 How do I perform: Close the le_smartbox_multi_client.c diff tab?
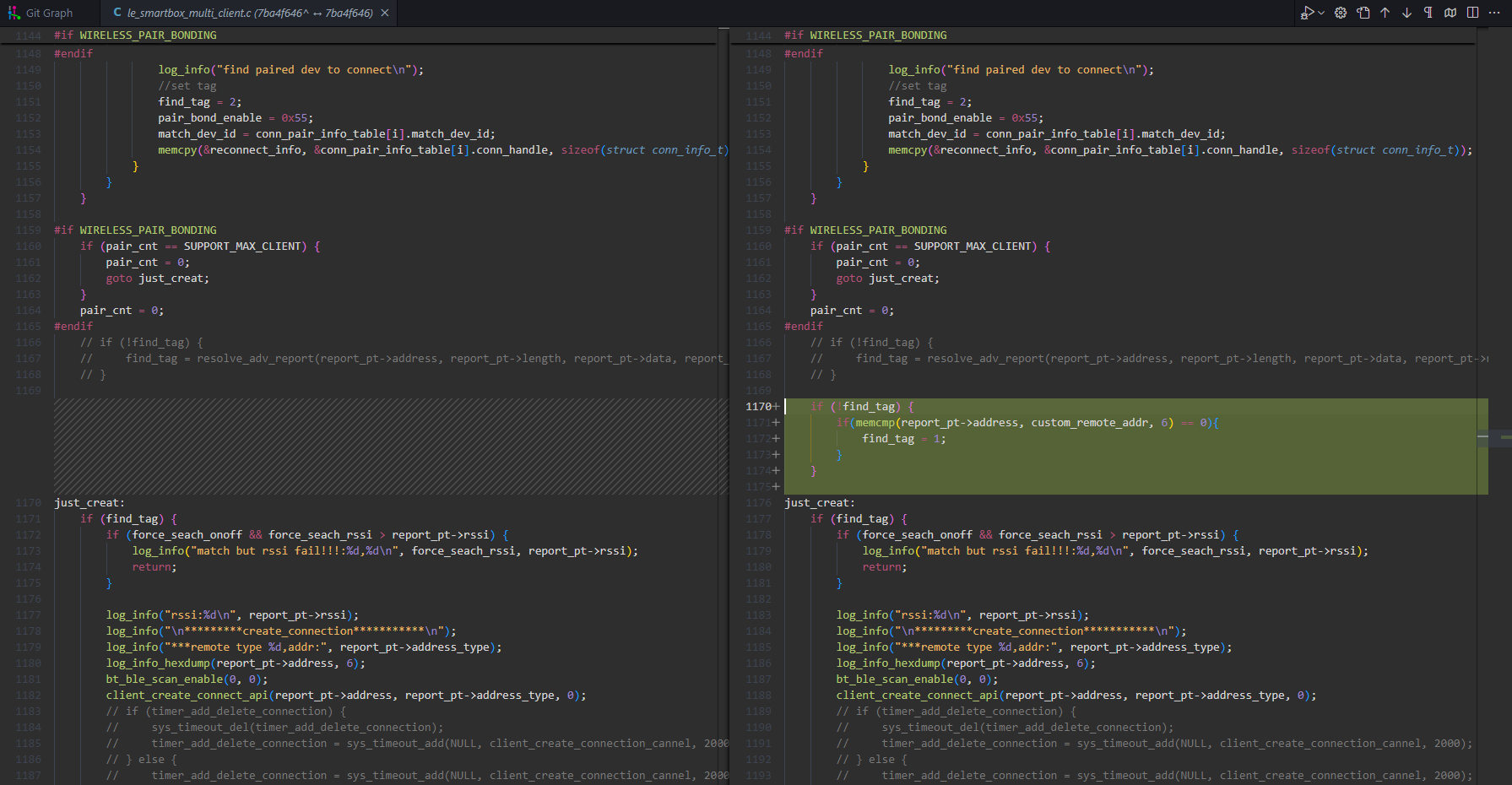click(385, 13)
